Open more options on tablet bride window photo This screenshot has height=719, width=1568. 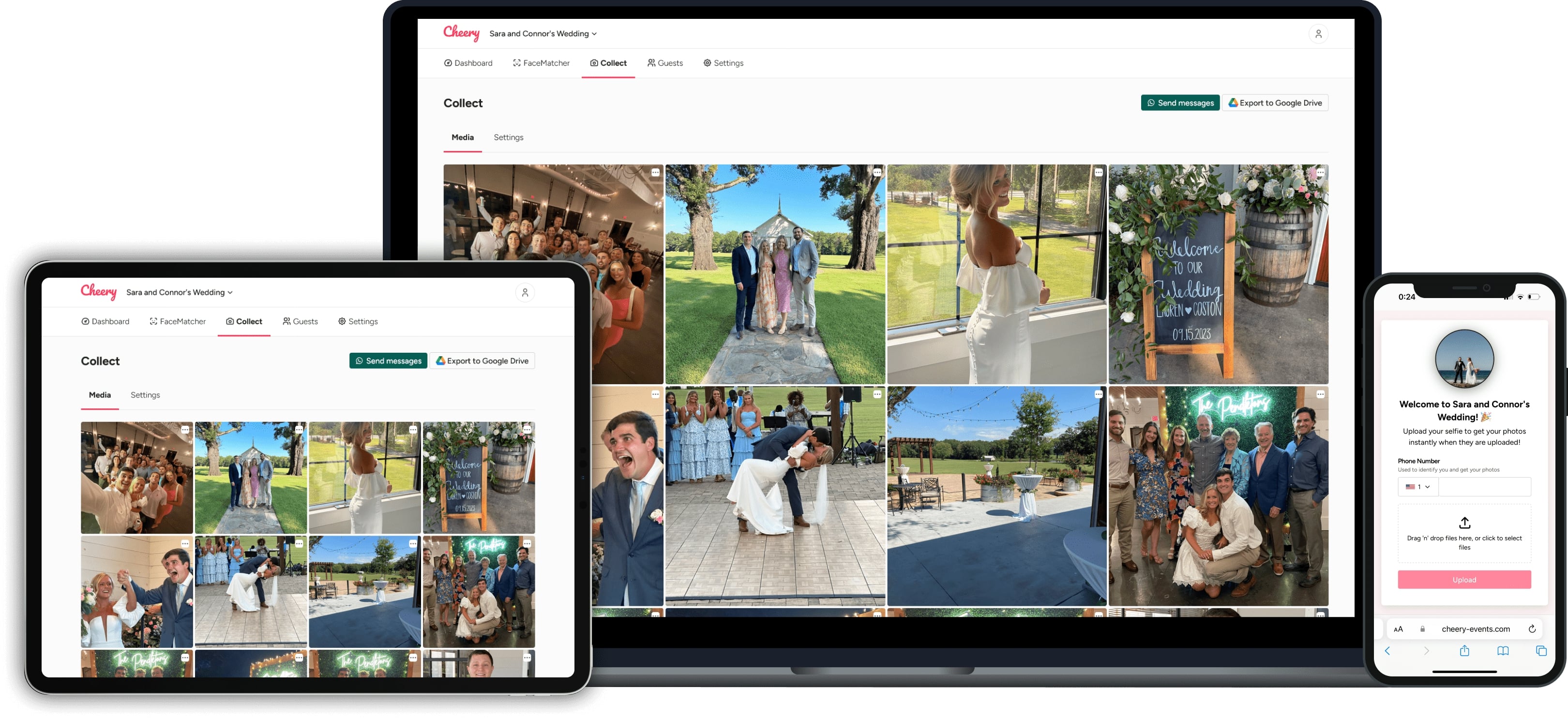click(413, 430)
